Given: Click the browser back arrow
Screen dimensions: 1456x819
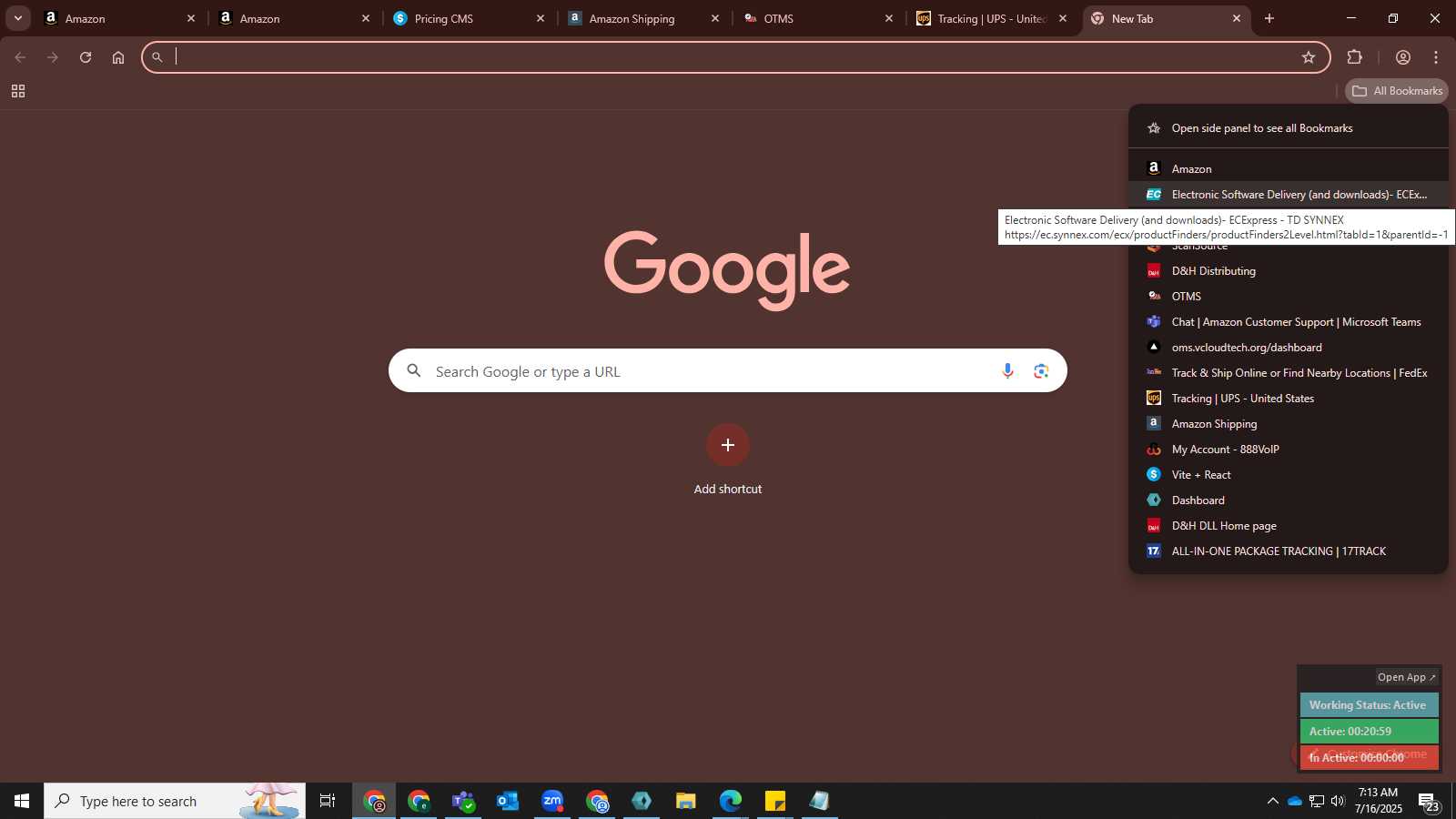Looking at the screenshot, I should tap(20, 57).
